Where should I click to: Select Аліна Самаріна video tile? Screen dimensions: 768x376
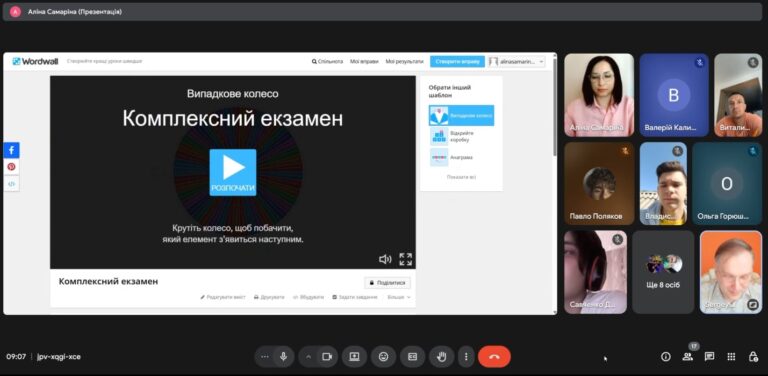tap(599, 95)
